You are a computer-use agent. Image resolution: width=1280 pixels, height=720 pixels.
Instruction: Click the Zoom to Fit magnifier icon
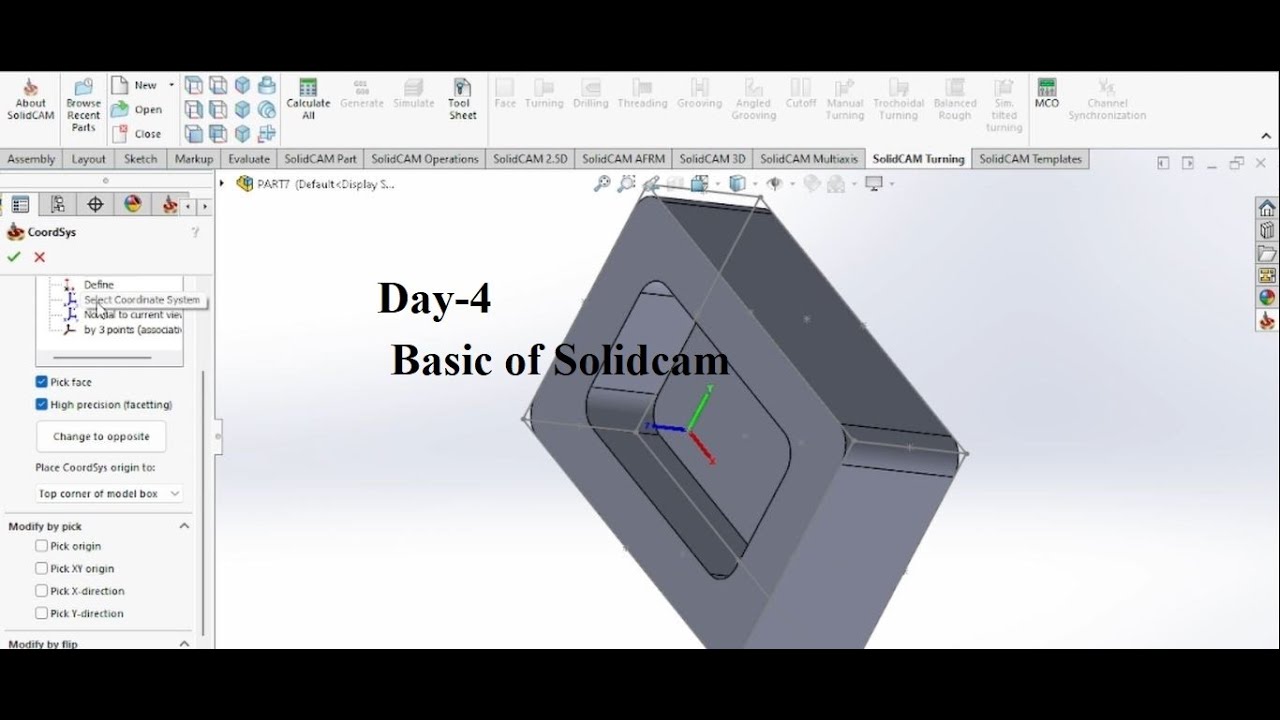click(x=602, y=184)
